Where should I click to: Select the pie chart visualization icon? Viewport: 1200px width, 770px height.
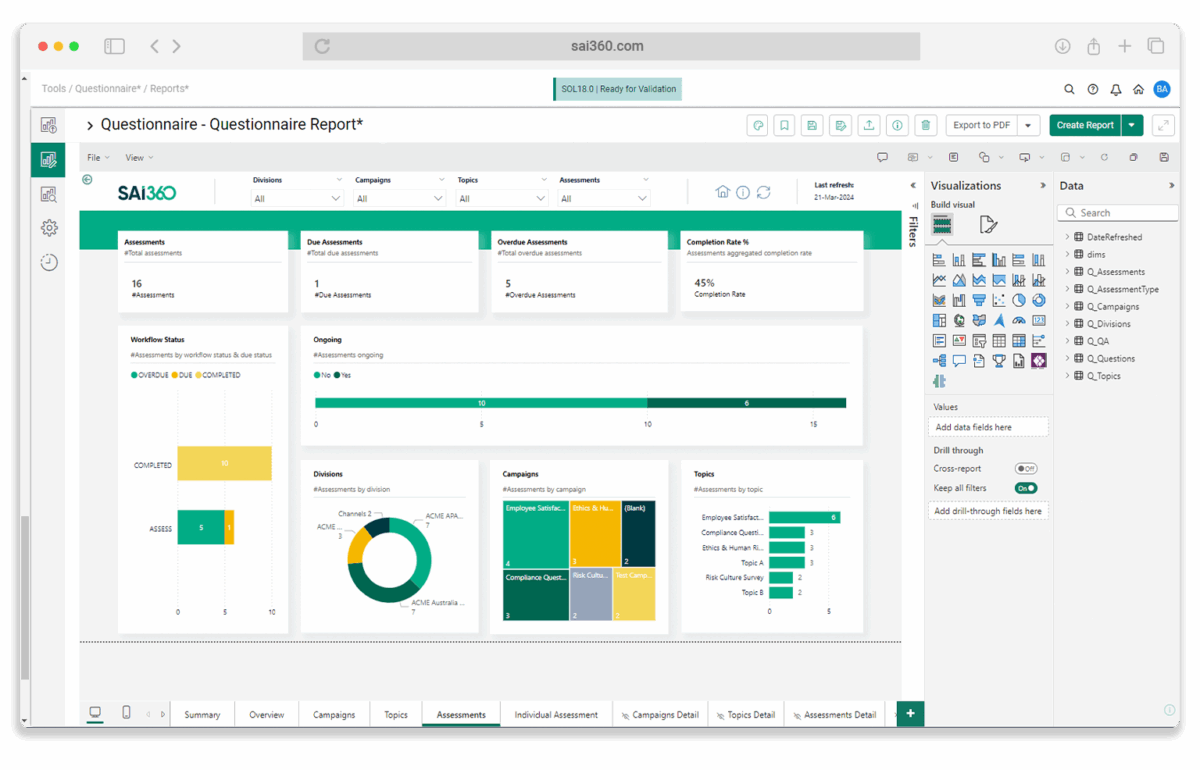tap(1019, 300)
